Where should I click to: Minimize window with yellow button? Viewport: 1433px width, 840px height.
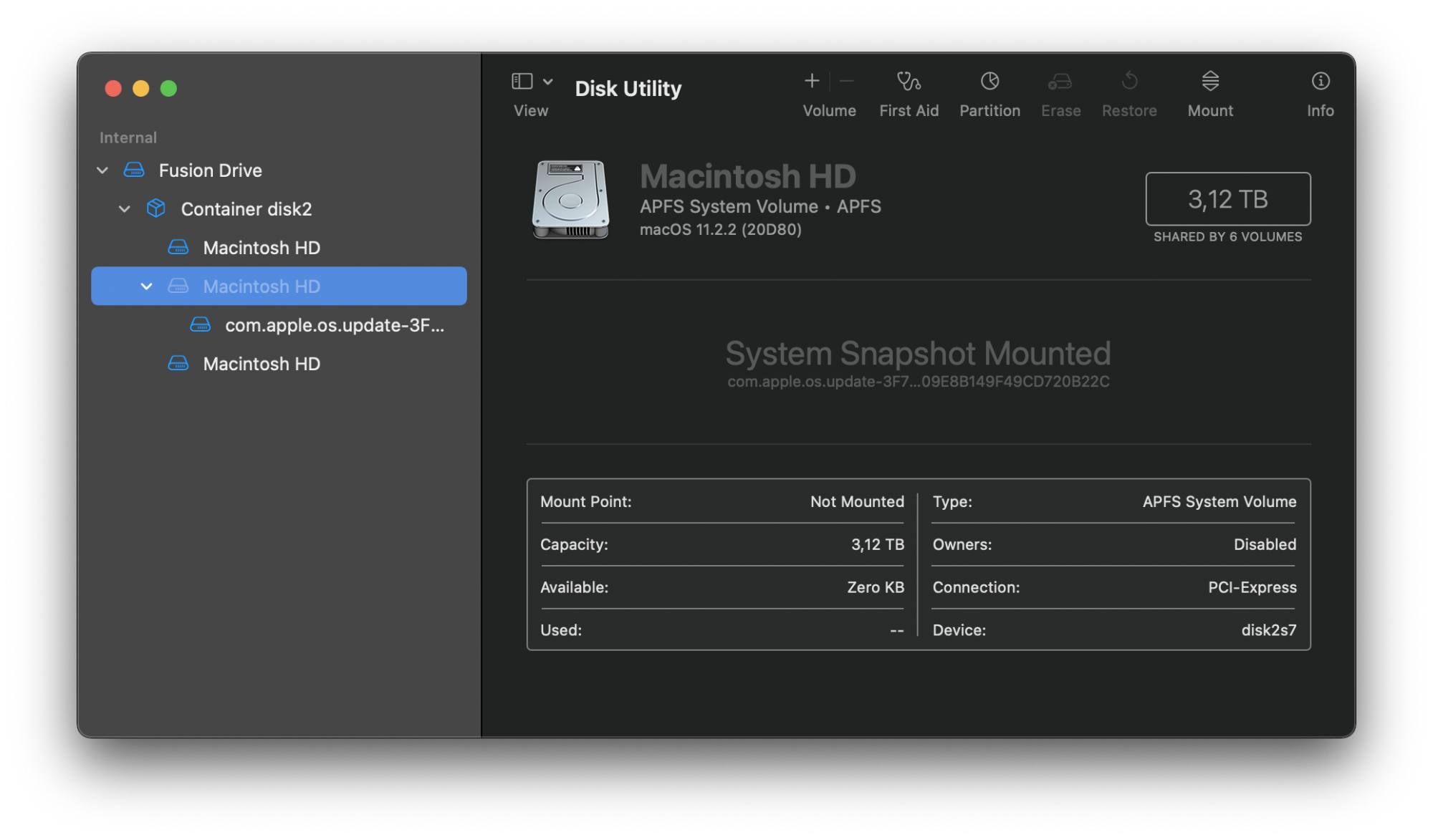coord(141,88)
